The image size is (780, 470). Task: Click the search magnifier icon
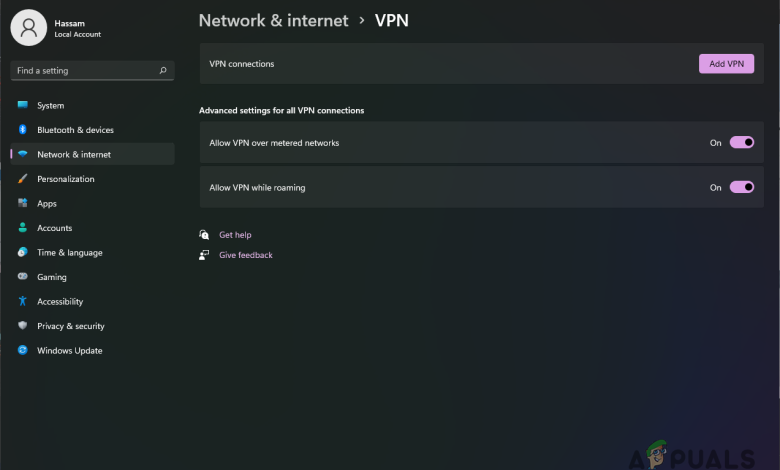[163, 71]
